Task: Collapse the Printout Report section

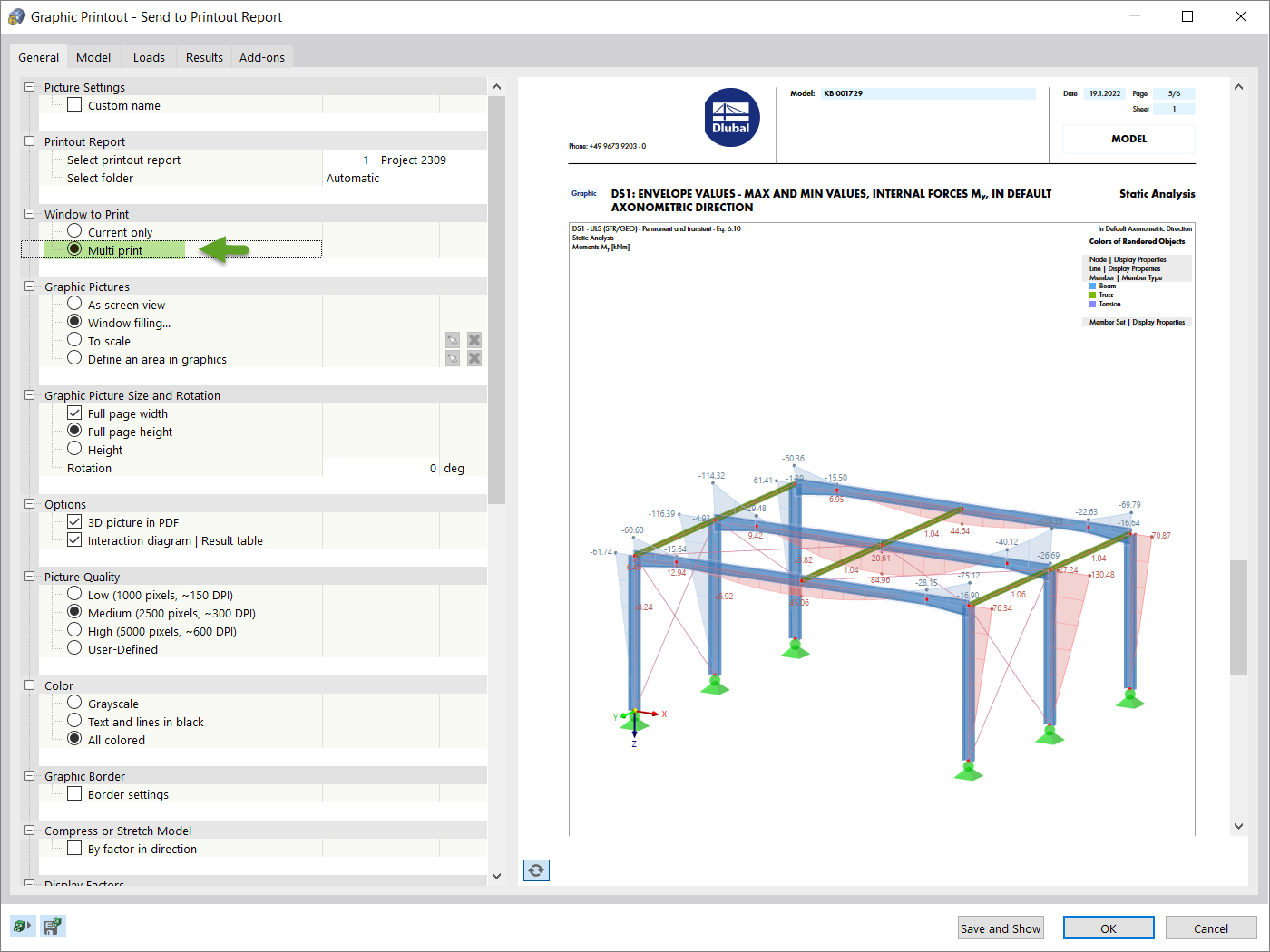Action: coord(29,141)
